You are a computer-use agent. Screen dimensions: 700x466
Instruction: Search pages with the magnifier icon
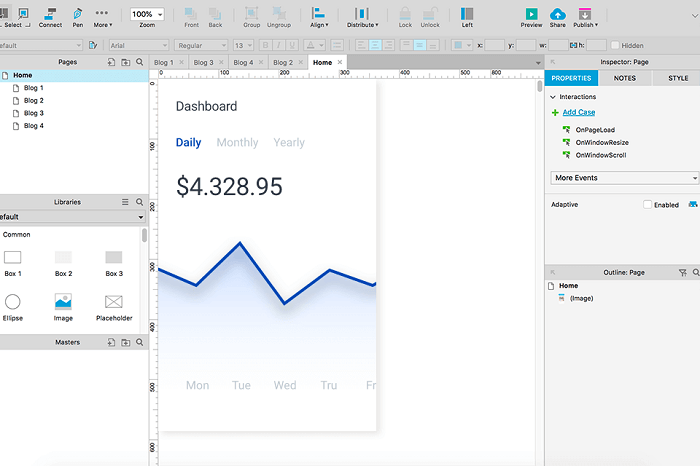click(x=140, y=62)
